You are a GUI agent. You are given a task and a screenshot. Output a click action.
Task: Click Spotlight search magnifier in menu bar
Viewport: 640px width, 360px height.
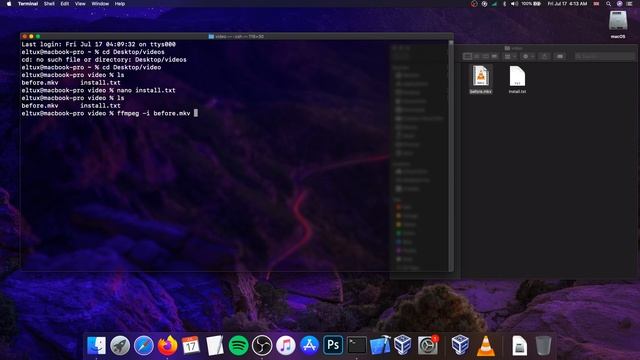[608, 4]
